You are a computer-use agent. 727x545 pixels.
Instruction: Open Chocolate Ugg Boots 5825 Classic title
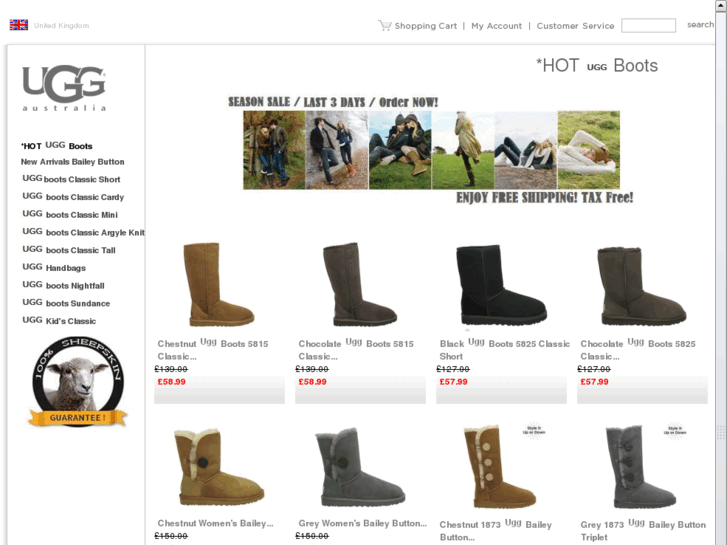click(638, 350)
